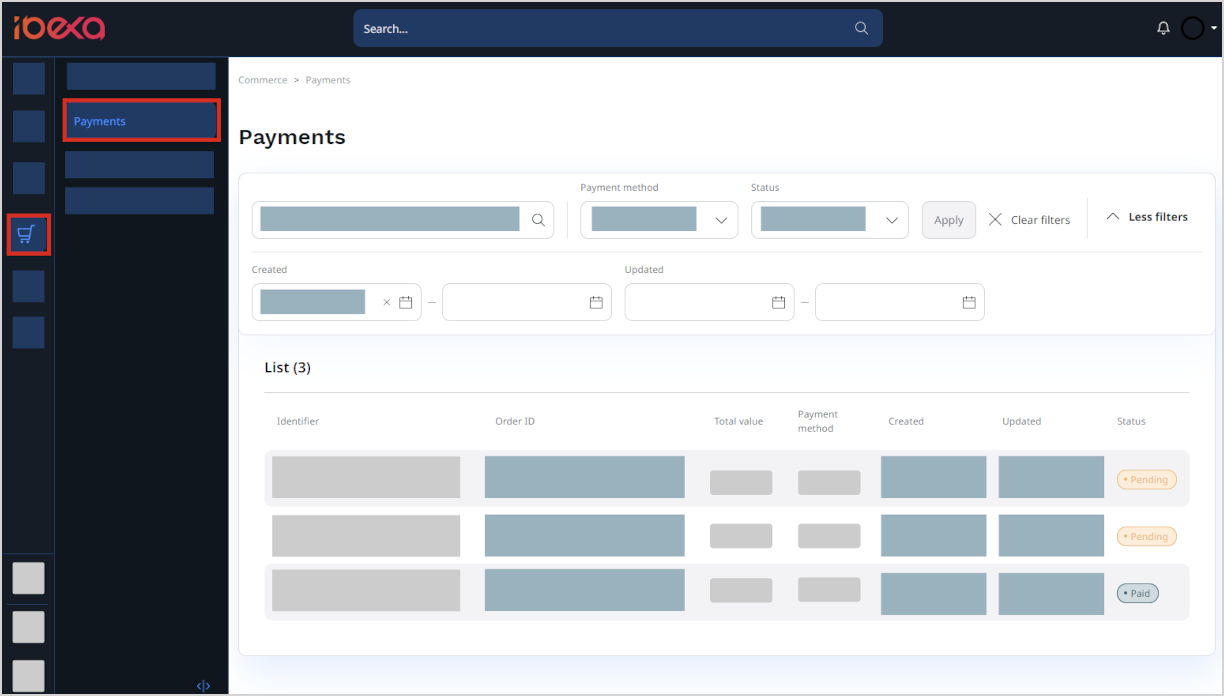Image resolution: width=1224 pixels, height=696 pixels.
Task: Open the user avatar menu in the top bar
Action: click(x=1193, y=27)
